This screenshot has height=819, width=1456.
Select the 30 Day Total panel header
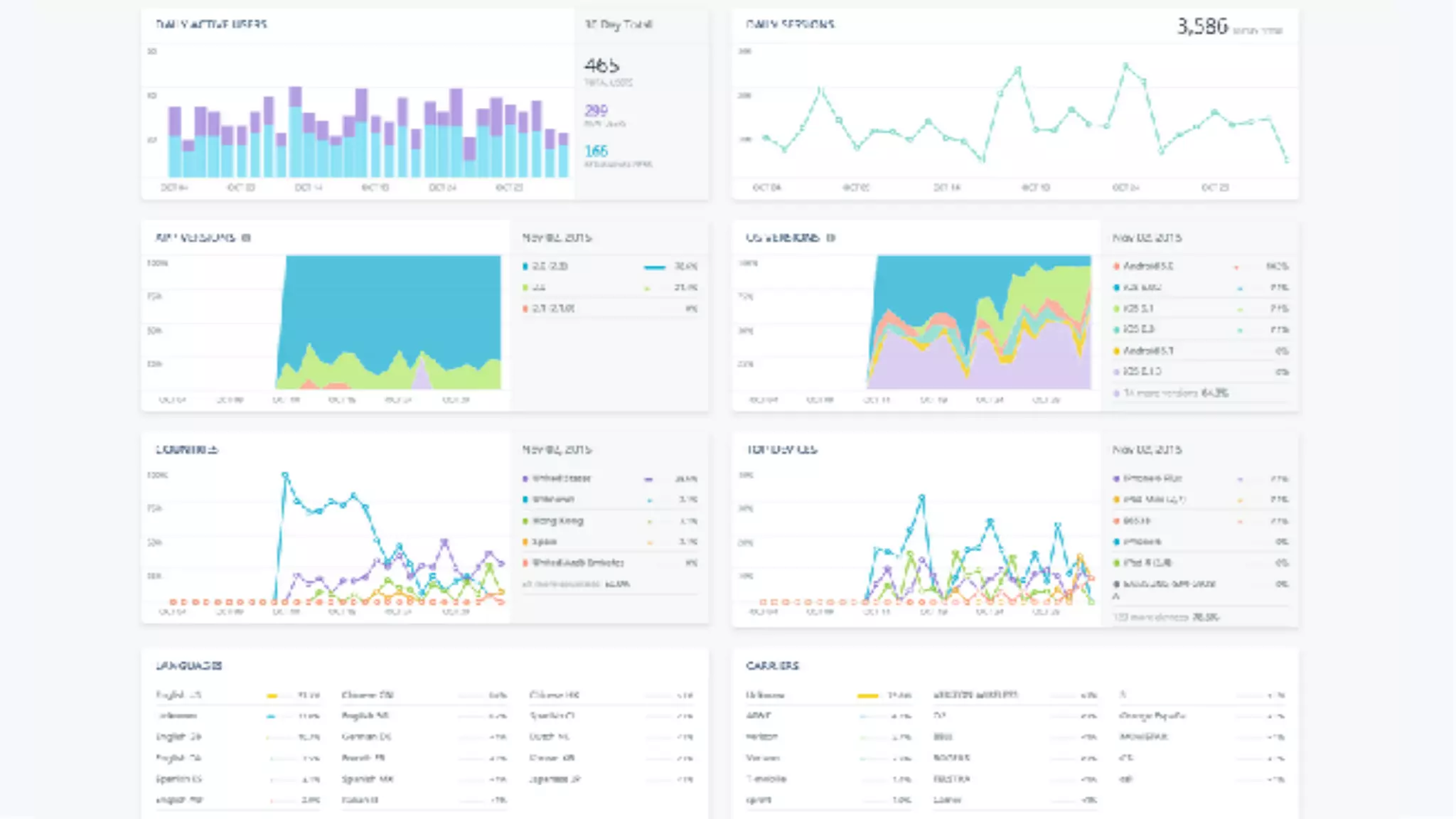[619, 25]
